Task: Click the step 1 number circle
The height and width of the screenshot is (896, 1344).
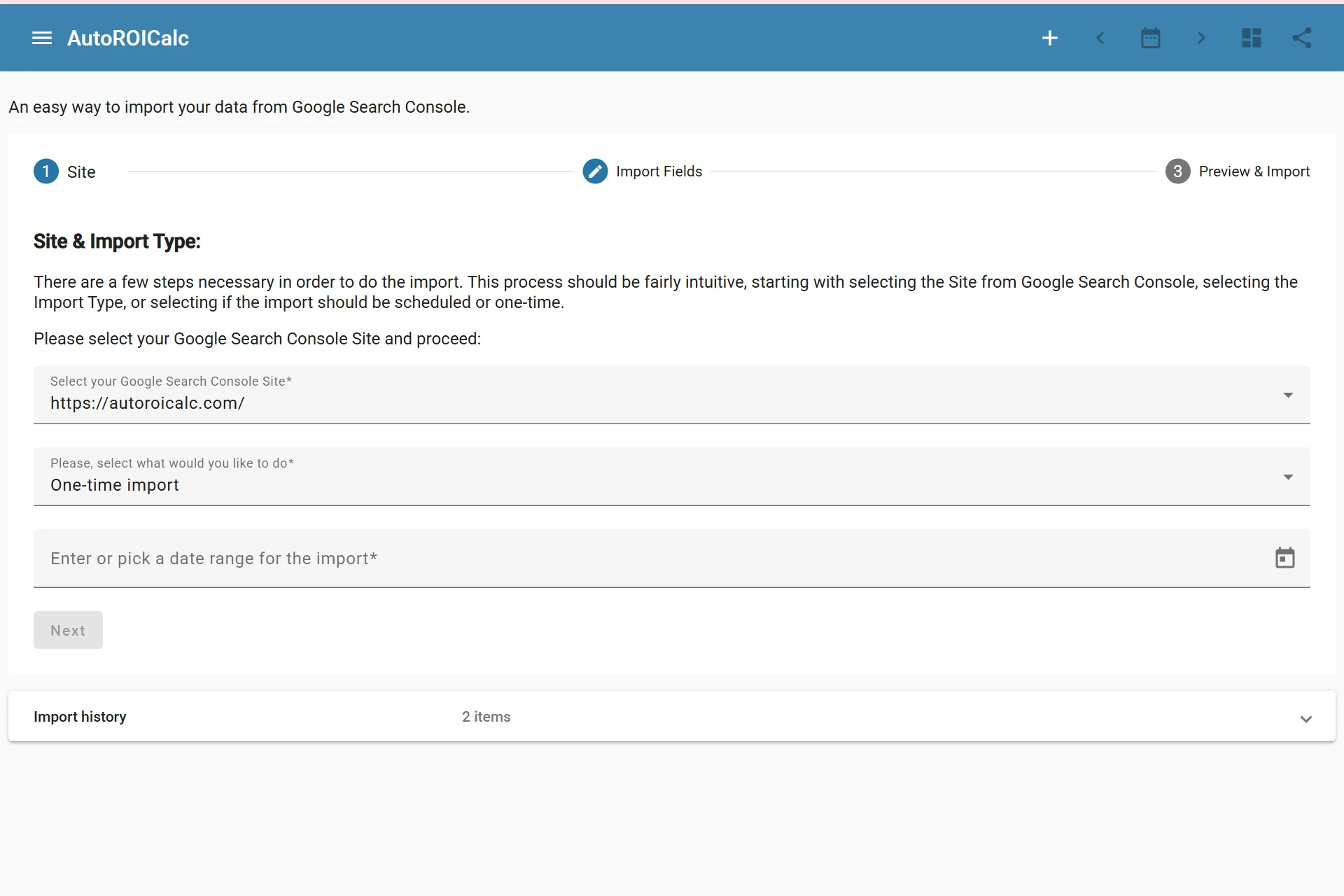Action: click(x=46, y=171)
